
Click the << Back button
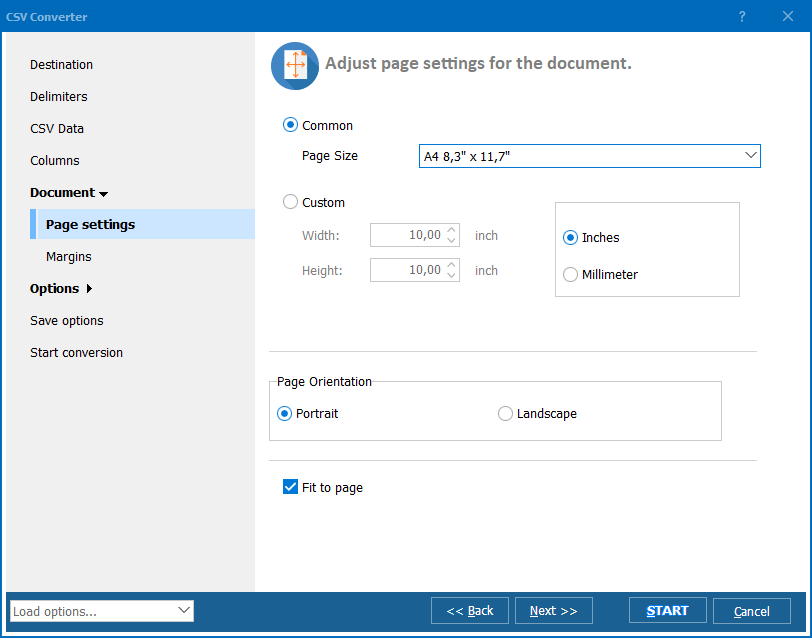pos(470,611)
